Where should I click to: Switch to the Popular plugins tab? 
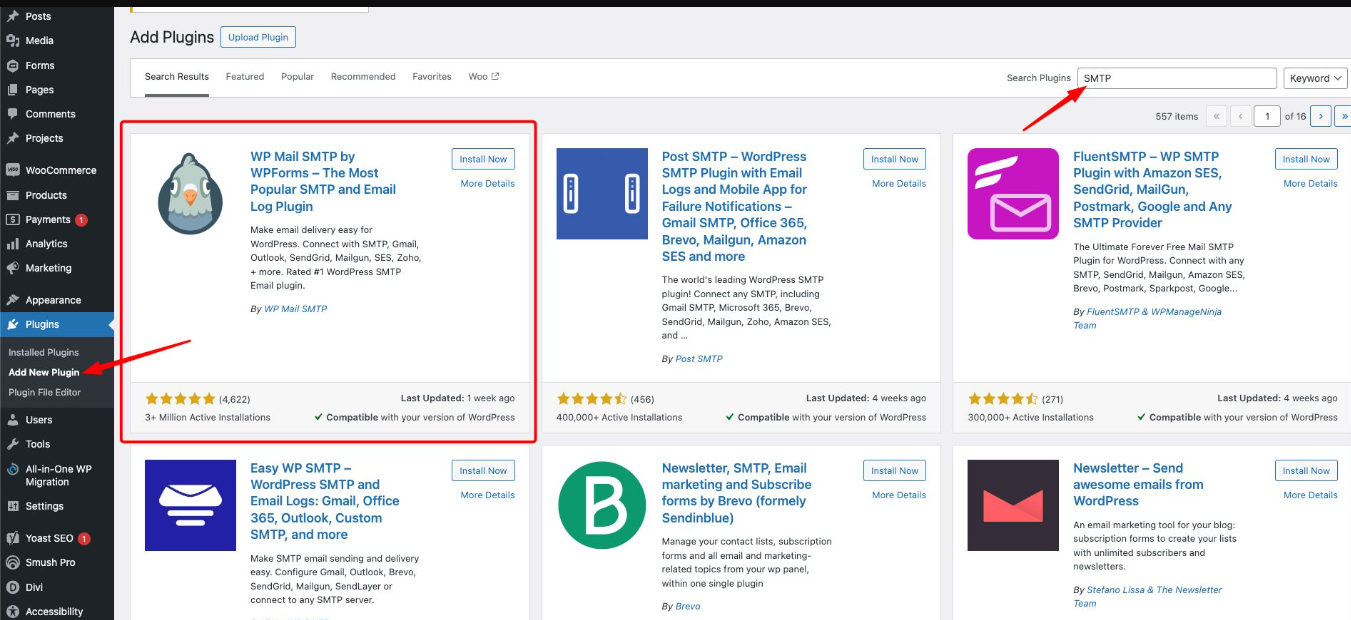point(295,75)
